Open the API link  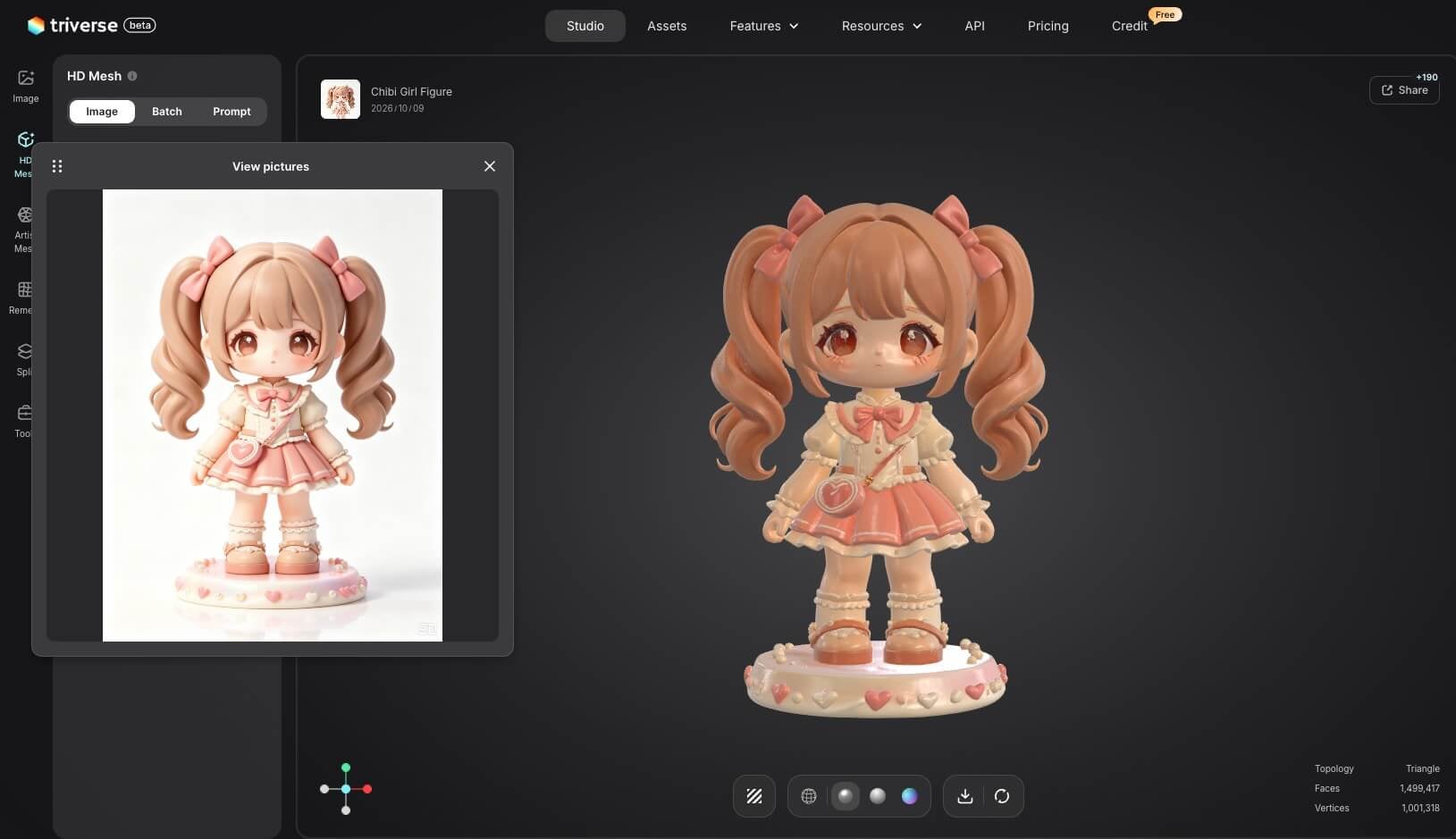point(974,26)
